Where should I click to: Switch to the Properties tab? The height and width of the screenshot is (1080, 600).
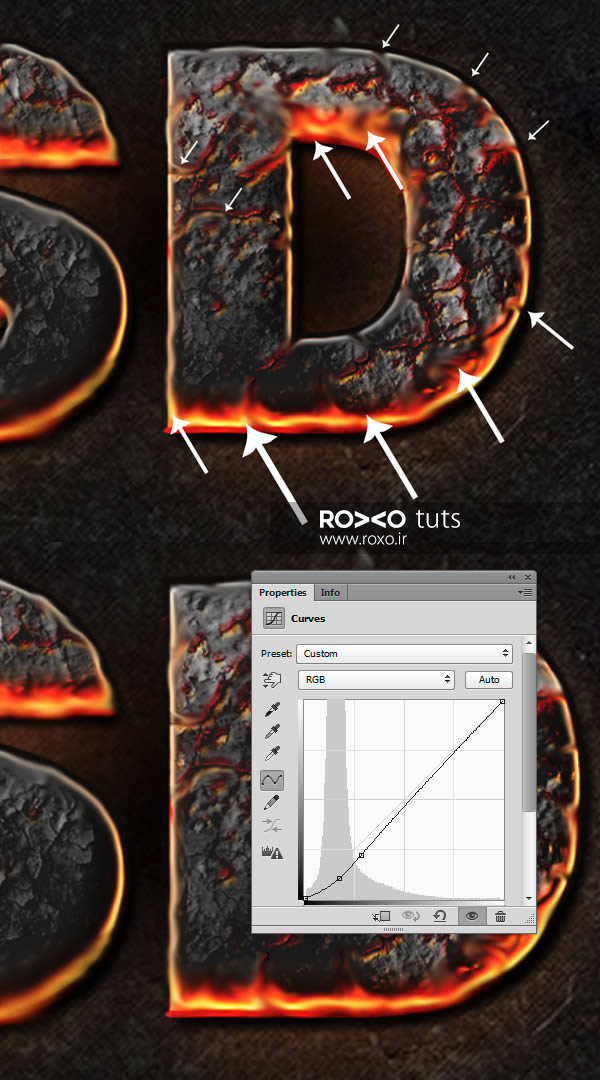click(282, 592)
